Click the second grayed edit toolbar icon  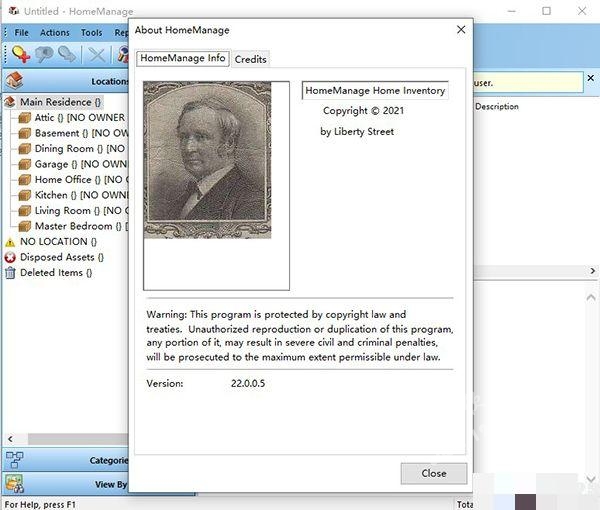point(67,54)
